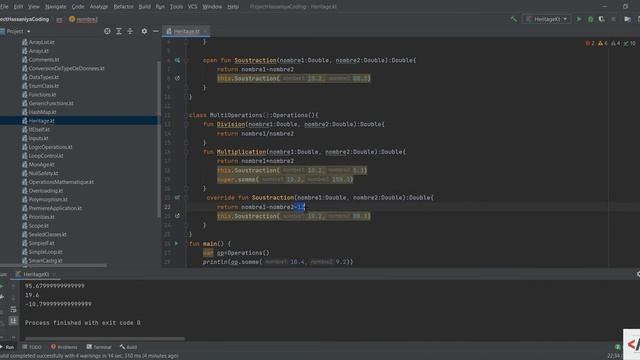Select LogicOperations.kt in project tree
640x360 pixels.
[x=50, y=147]
